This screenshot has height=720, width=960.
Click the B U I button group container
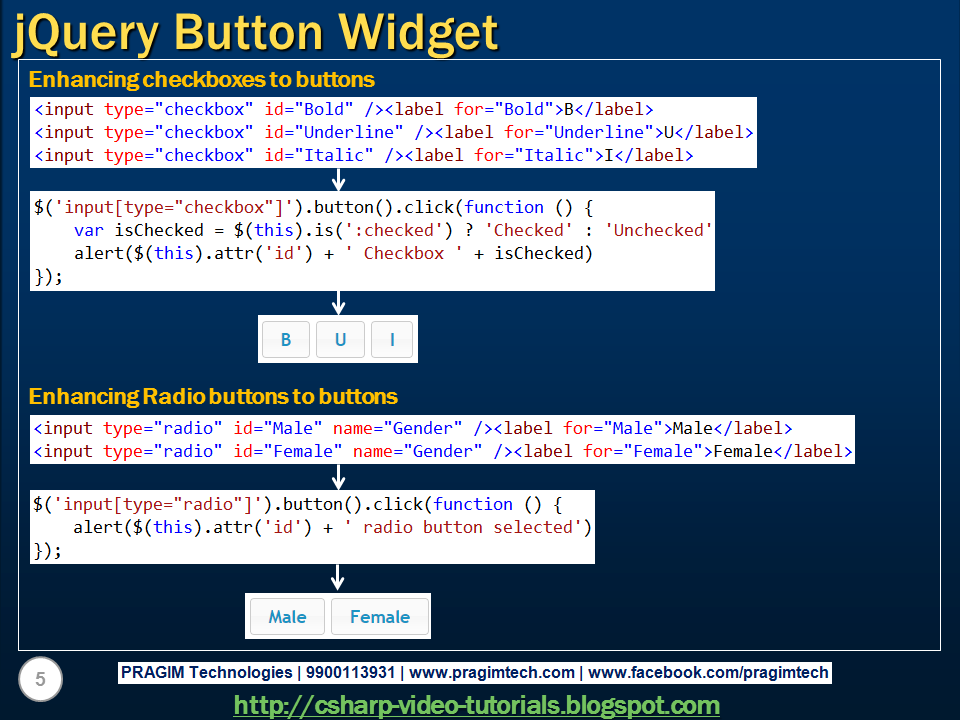(339, 339)
